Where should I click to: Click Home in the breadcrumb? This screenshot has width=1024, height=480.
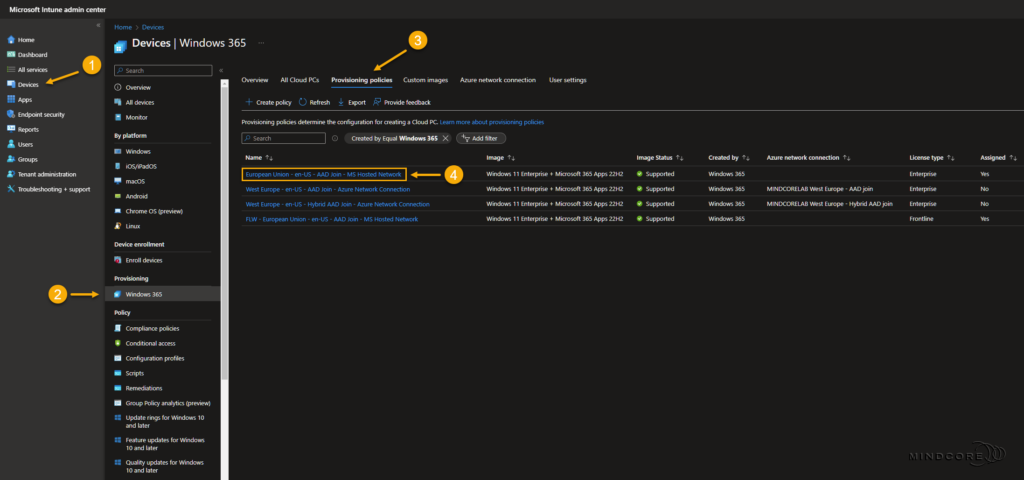tap(122, 27)
